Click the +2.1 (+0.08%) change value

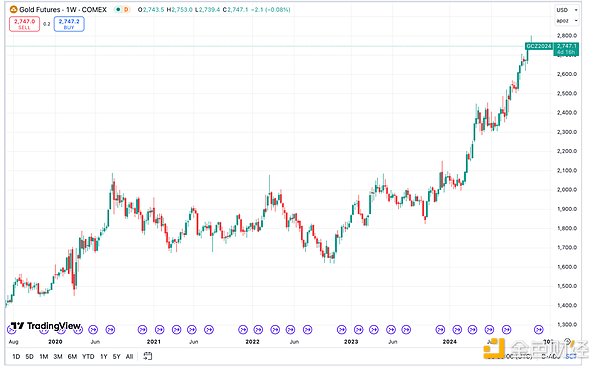pos(271,10)
